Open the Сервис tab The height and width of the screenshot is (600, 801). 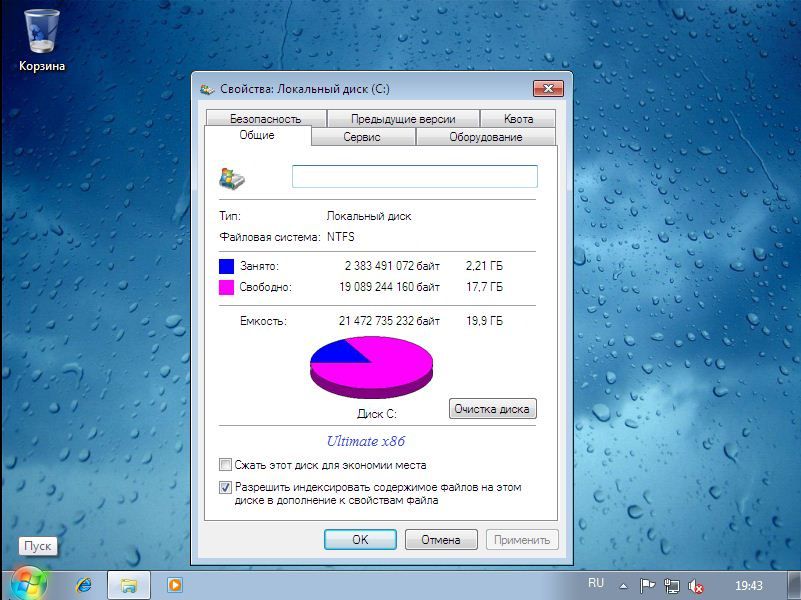[362, 137]
